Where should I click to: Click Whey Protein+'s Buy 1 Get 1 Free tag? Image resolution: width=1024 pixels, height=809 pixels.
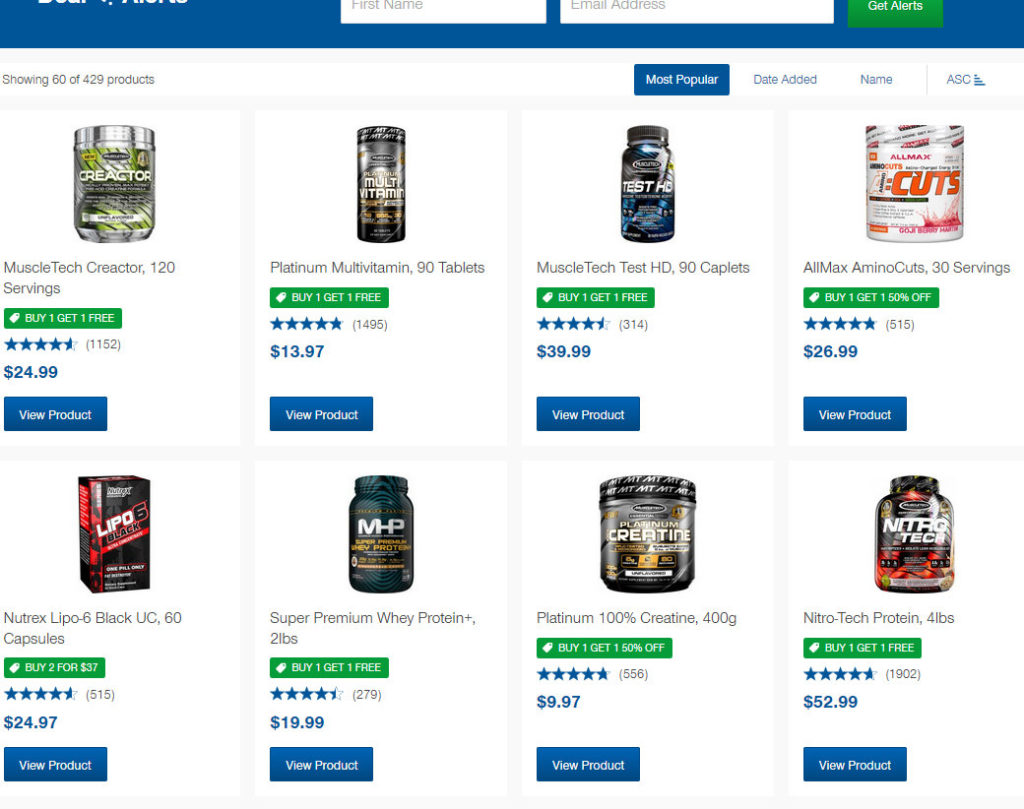click(x=329, y=668)
